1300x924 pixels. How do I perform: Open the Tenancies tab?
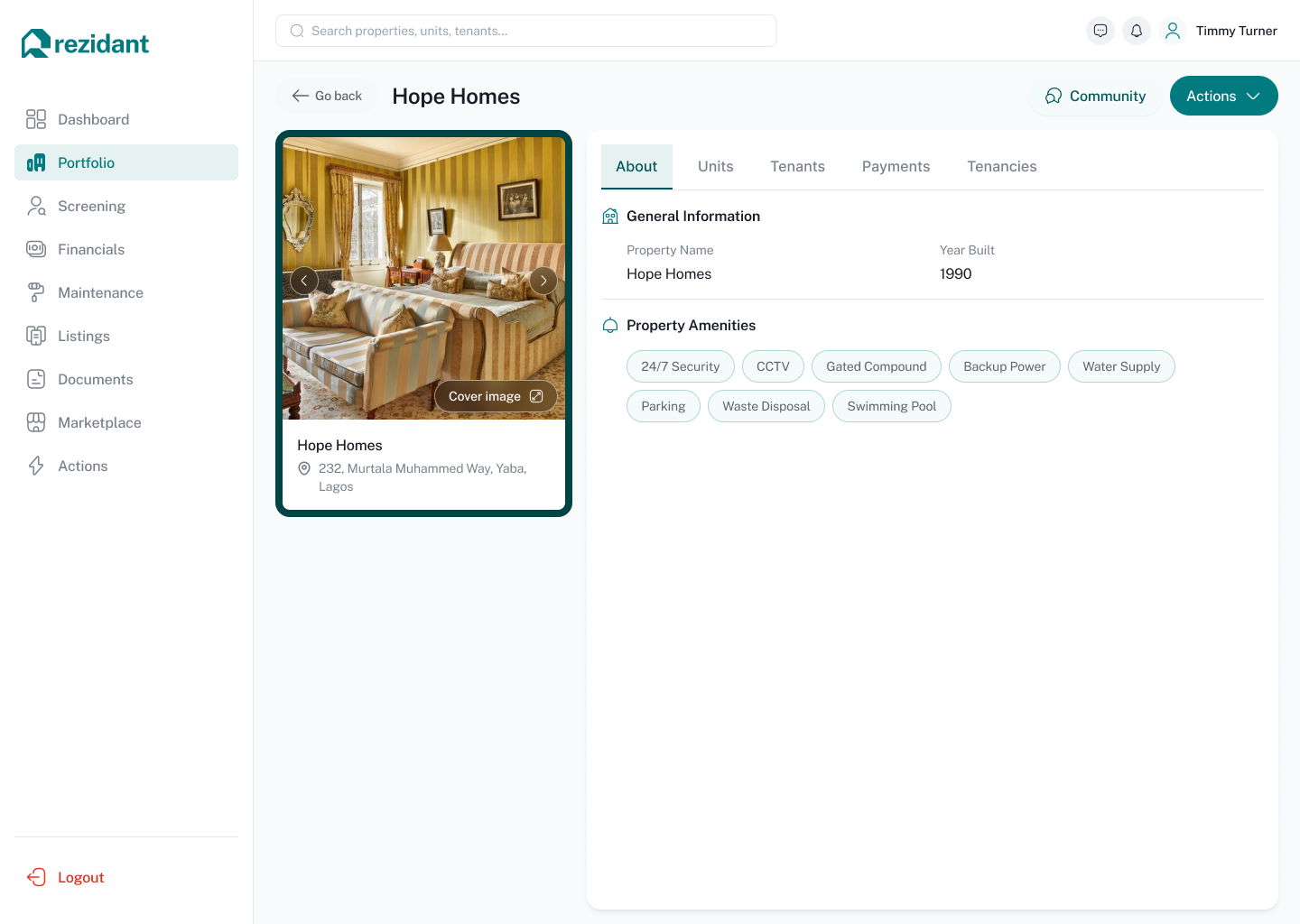click(x=1002, y=166)
